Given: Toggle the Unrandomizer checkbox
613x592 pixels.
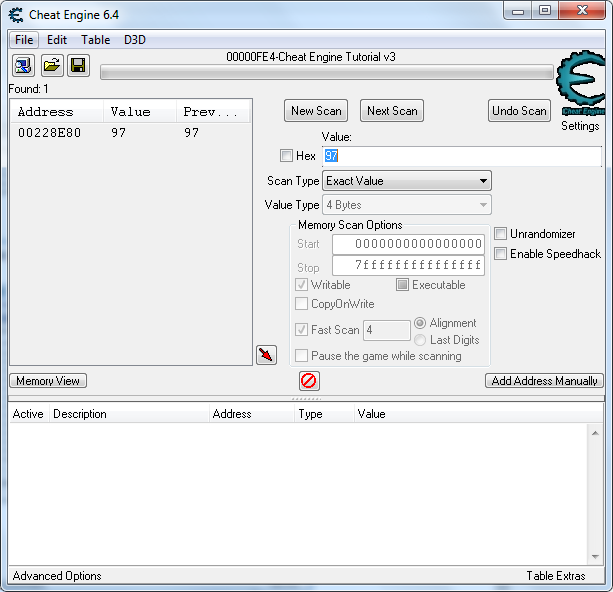Looking at the screenshot, I should coord(500,234).
